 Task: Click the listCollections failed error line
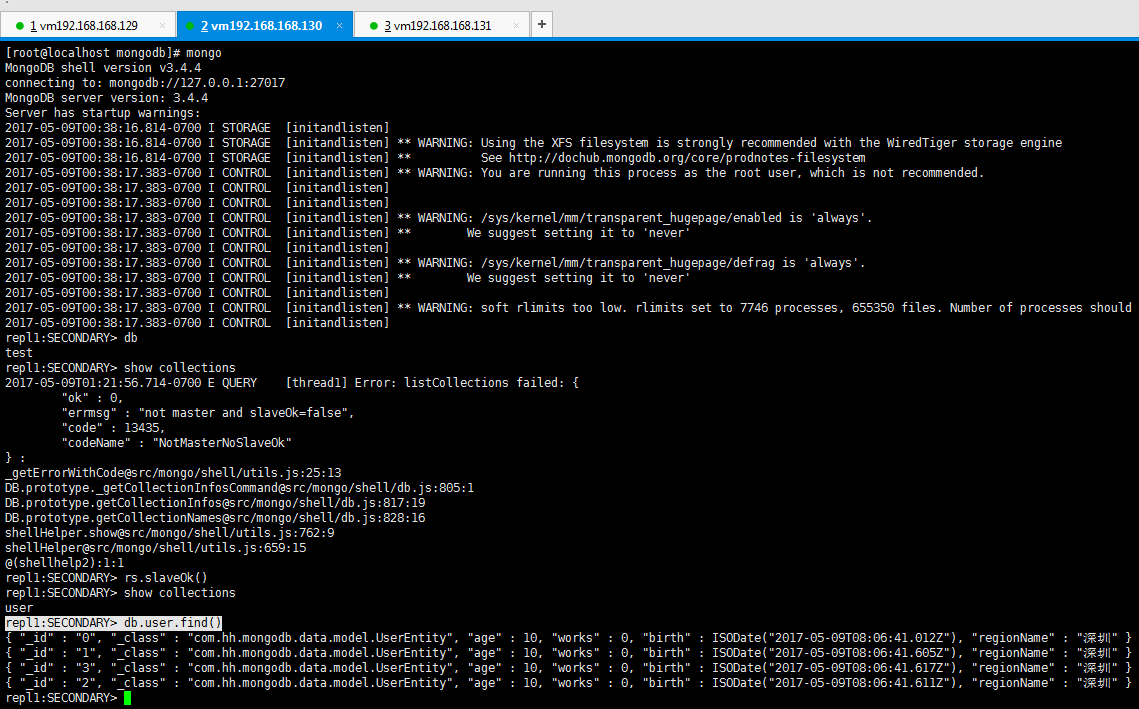[x=292, y=383]
